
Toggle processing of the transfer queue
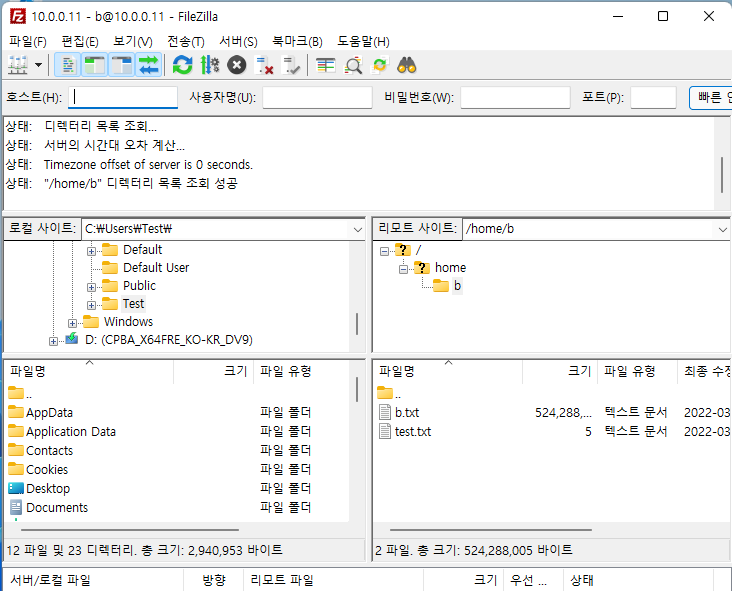tap(210, 65)
